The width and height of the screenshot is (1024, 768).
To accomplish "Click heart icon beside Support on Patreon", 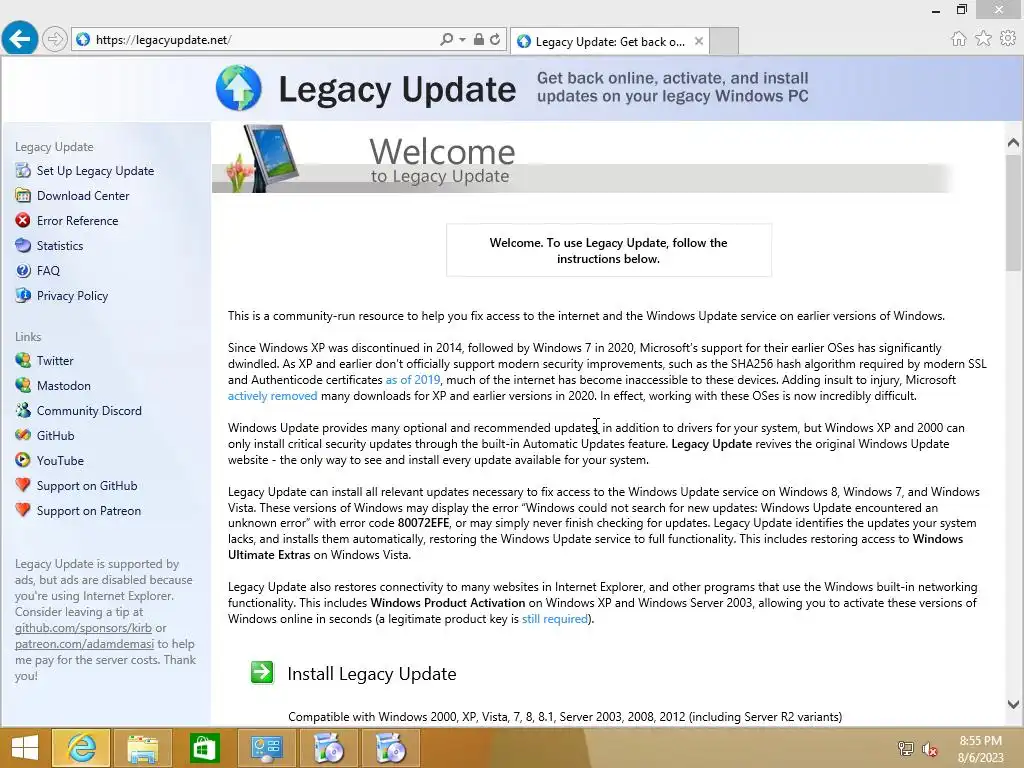I will pos(23,509).
